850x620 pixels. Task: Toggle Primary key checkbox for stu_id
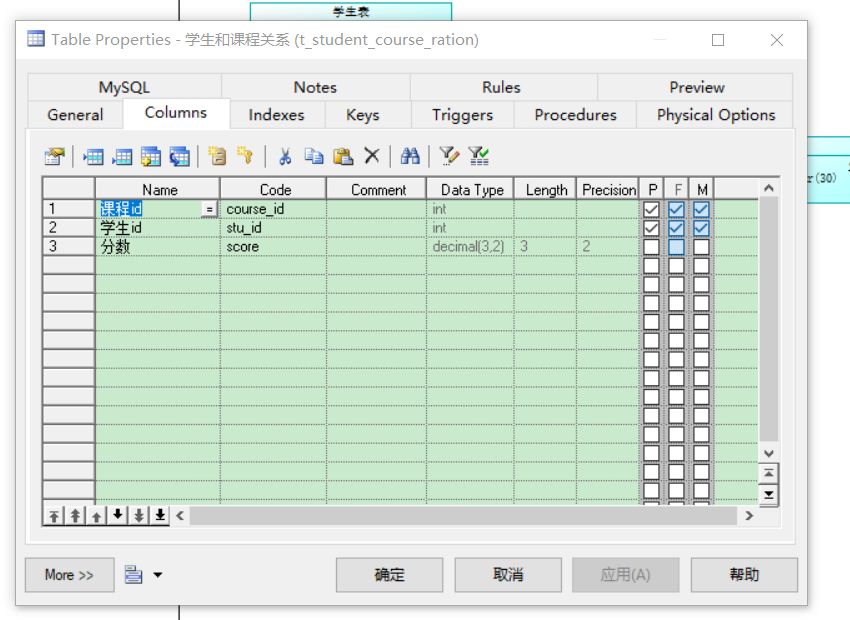point(651,228)
